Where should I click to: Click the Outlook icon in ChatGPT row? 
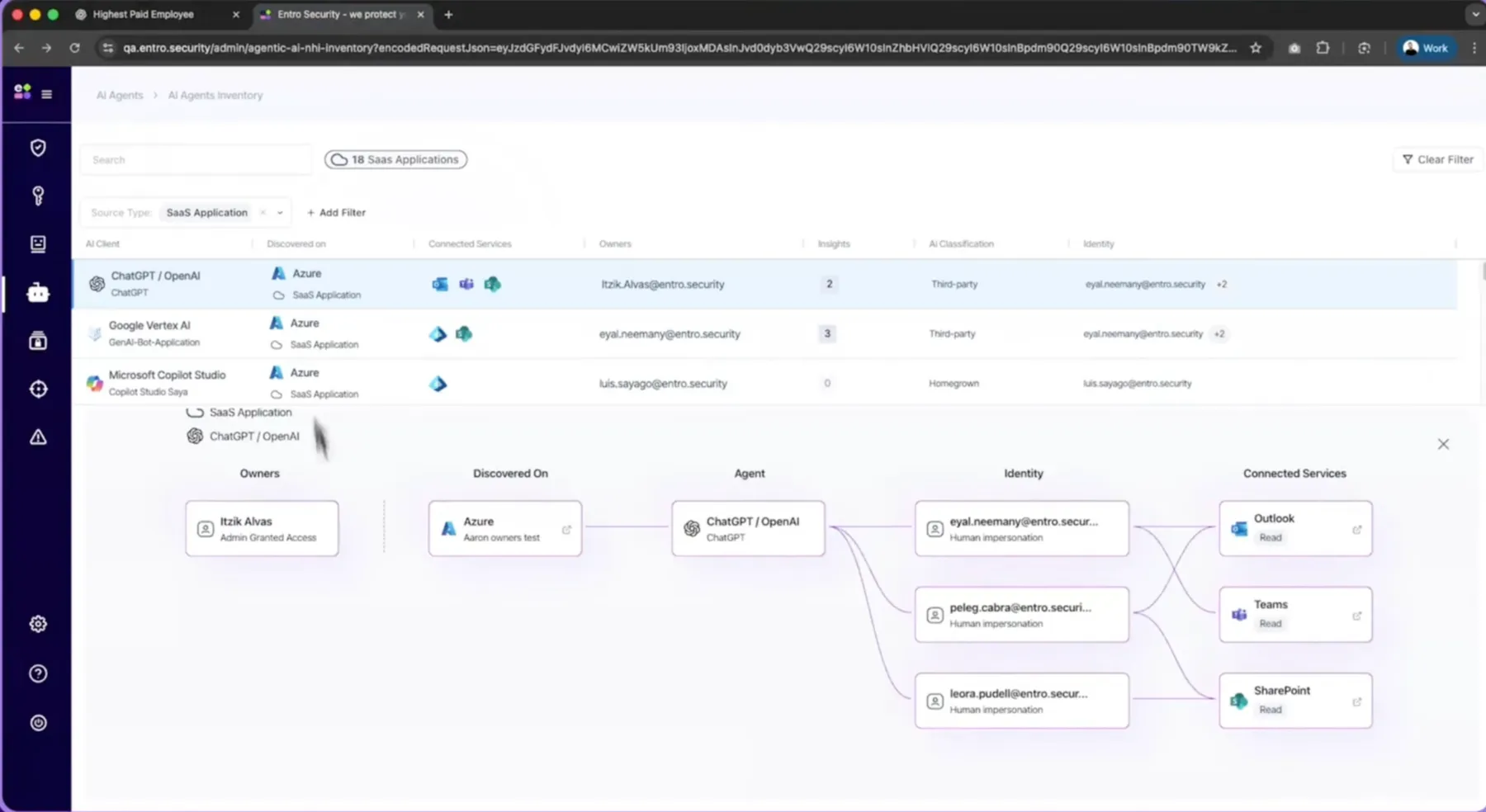pos(440,284)
